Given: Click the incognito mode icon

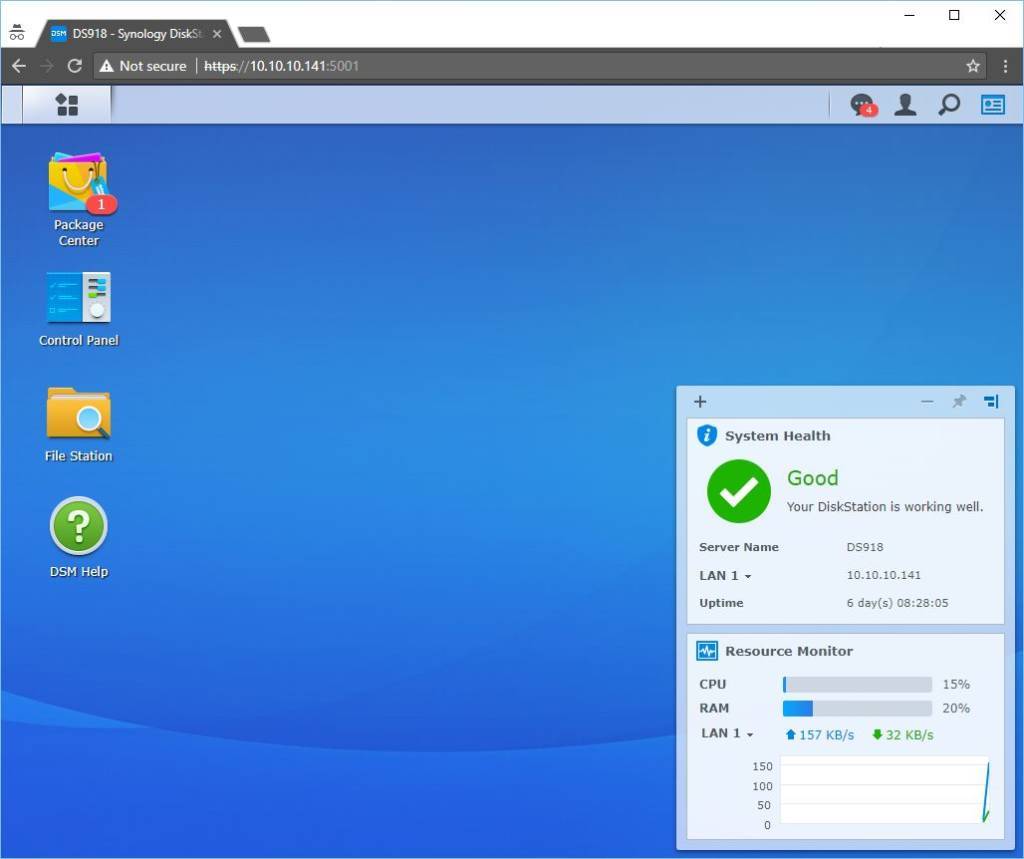Looking at the screenshot, I should (17, 33).
